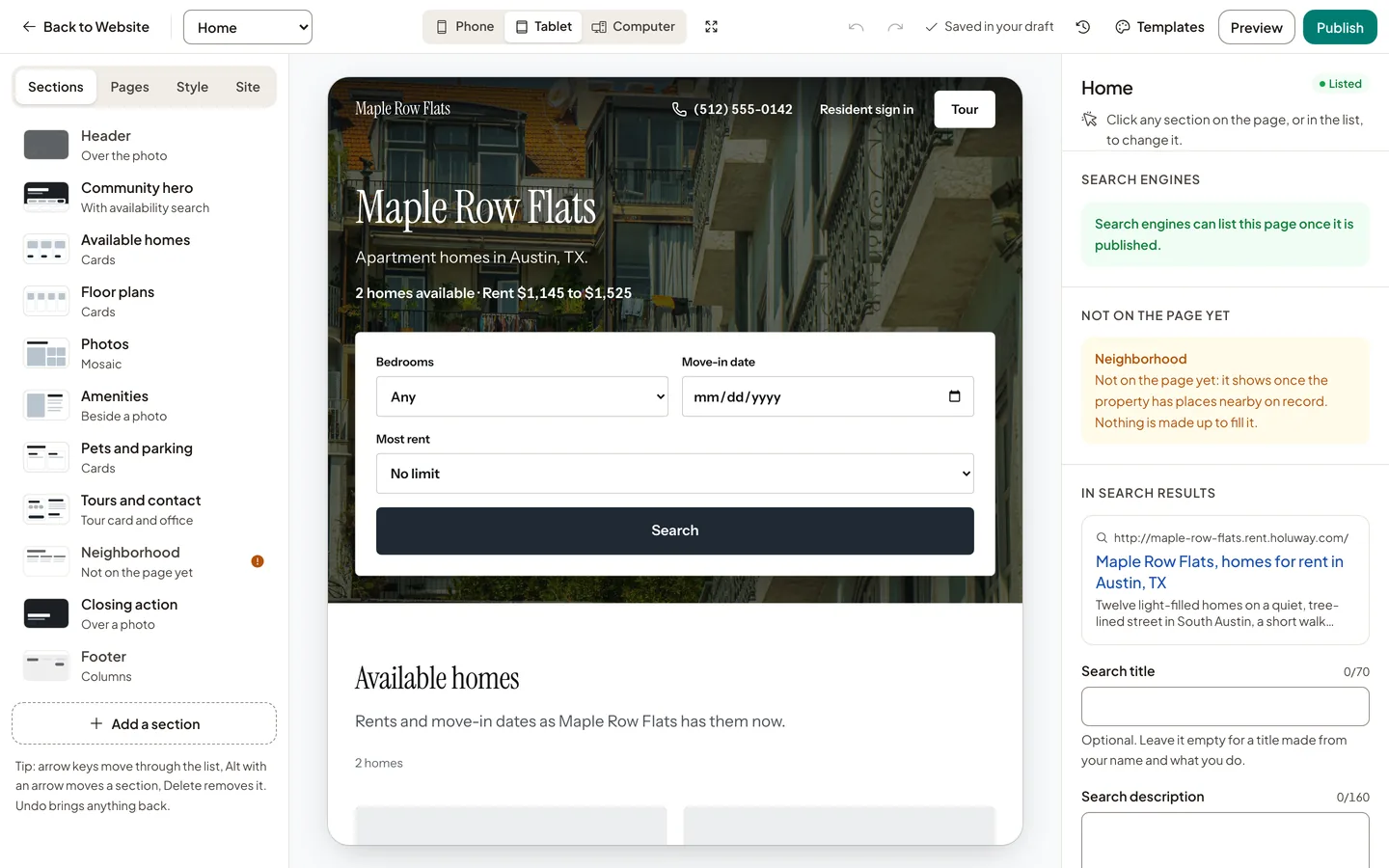Click the '2 homes' count text
This screenshot has width=1389, height=868.
pos(379,763)
